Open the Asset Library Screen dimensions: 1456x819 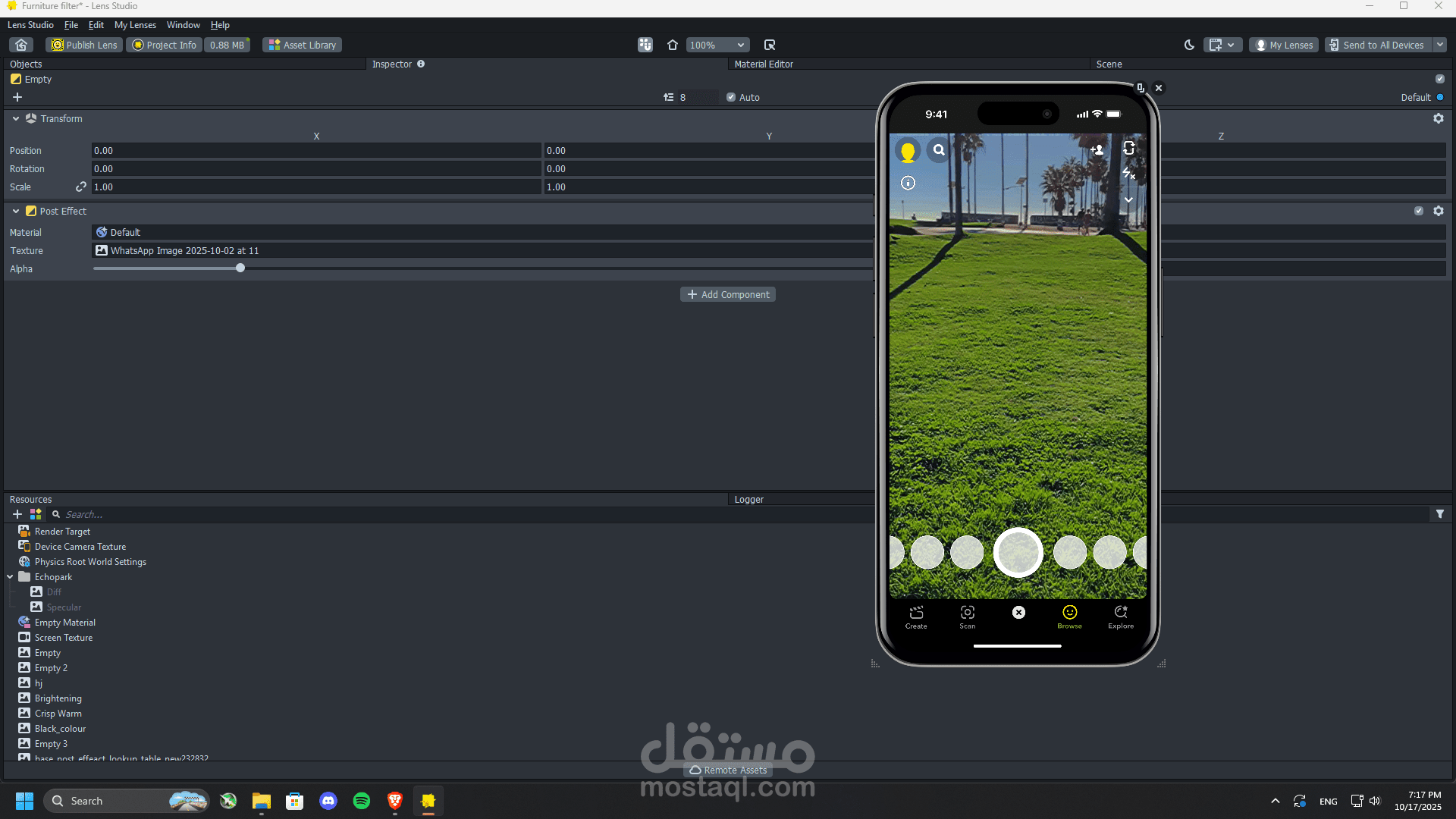pyautogui.click(x=302, y=45)
